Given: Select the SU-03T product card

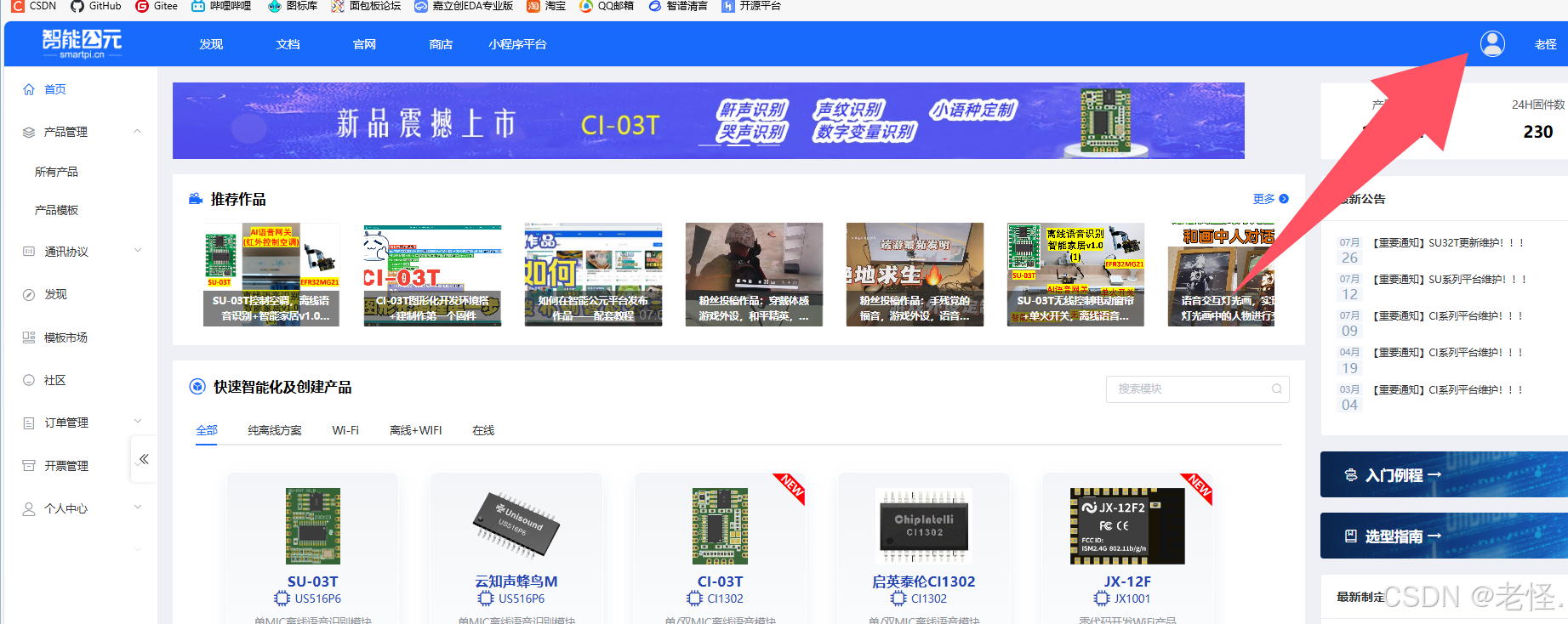Looking at the screenshot, I should (313, 548).
